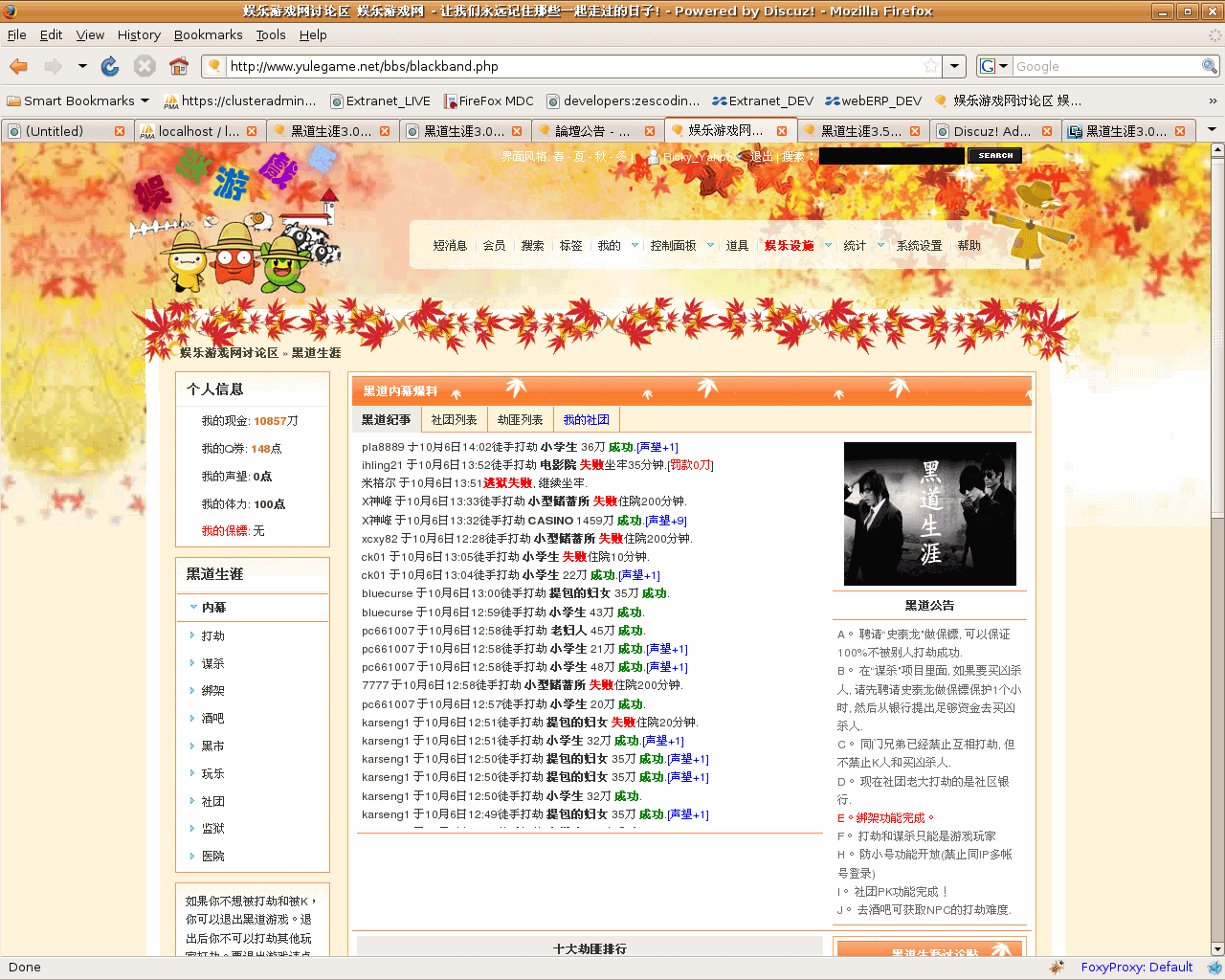
Task: Expand the 打劫 sidebar item
Action: tap(212, 636)
